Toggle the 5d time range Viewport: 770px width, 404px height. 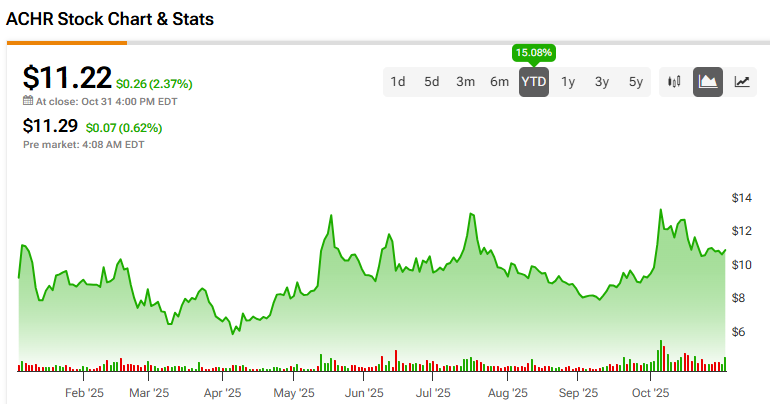tap(432, 82)
